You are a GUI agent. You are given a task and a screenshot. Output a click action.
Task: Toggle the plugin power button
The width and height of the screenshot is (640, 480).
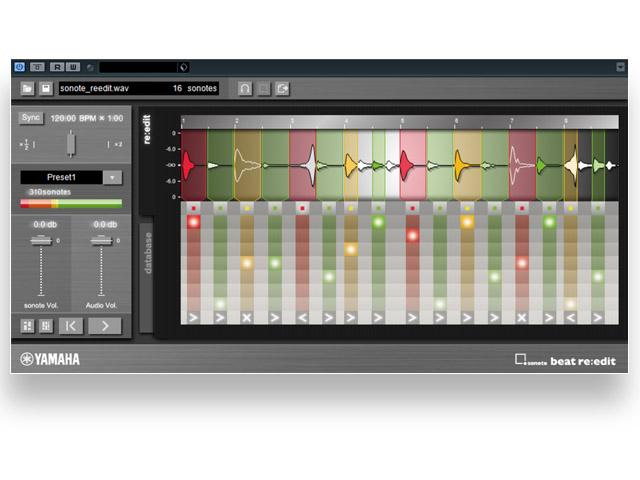[x=19, y=67]
